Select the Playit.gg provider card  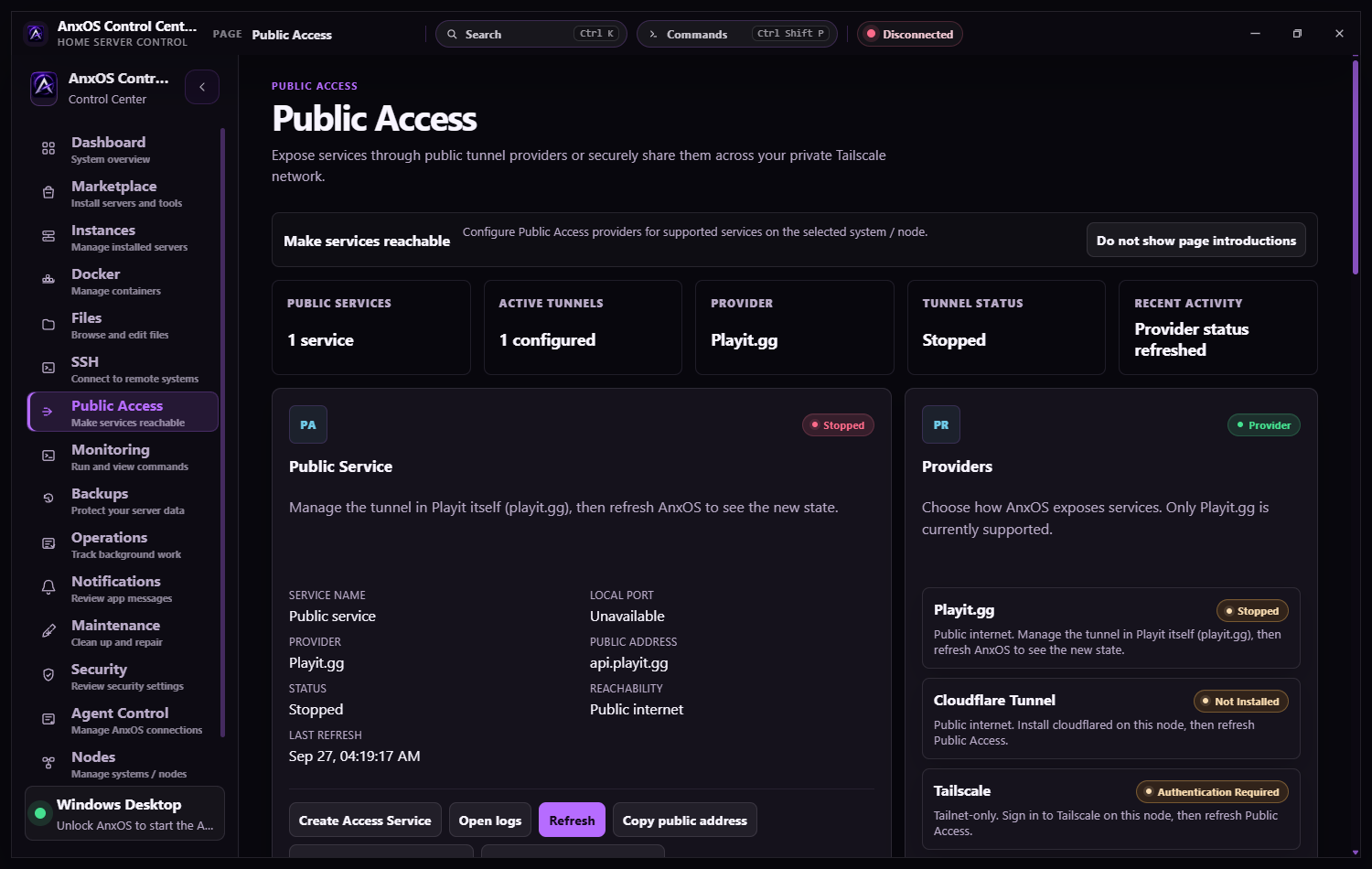(x=1111, y=628)
